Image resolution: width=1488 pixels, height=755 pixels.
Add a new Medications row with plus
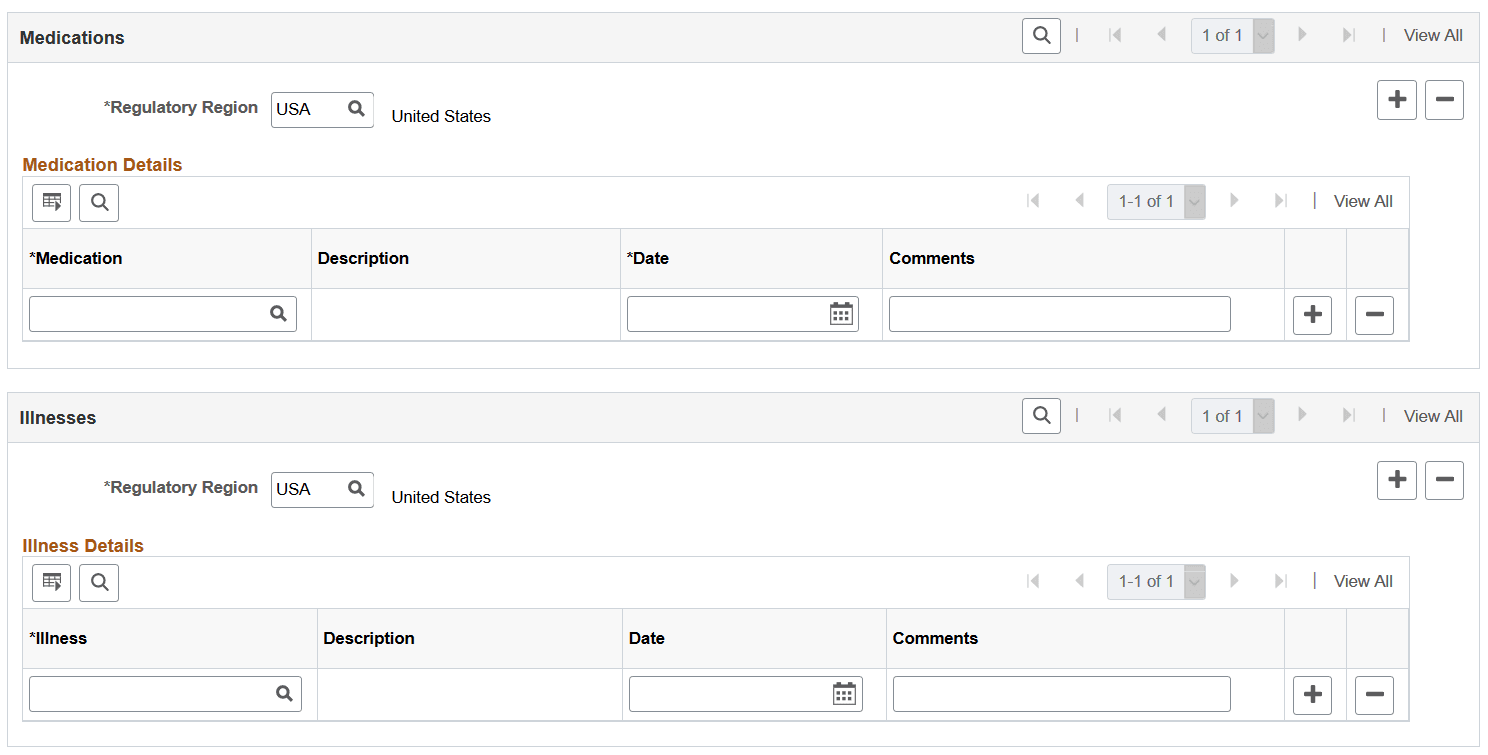pos(1397,100)
